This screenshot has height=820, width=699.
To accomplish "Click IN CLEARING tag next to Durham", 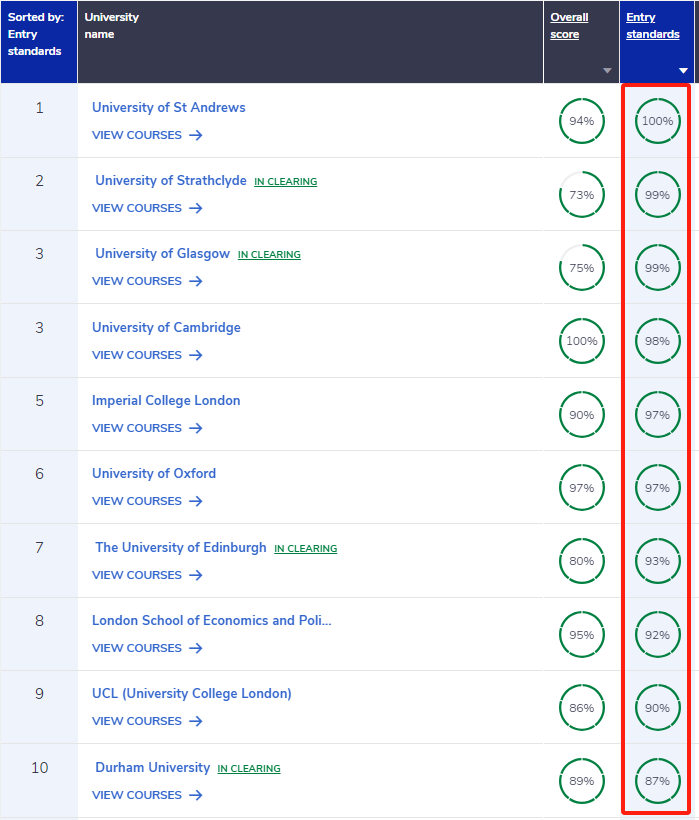I will coord(249,769).
